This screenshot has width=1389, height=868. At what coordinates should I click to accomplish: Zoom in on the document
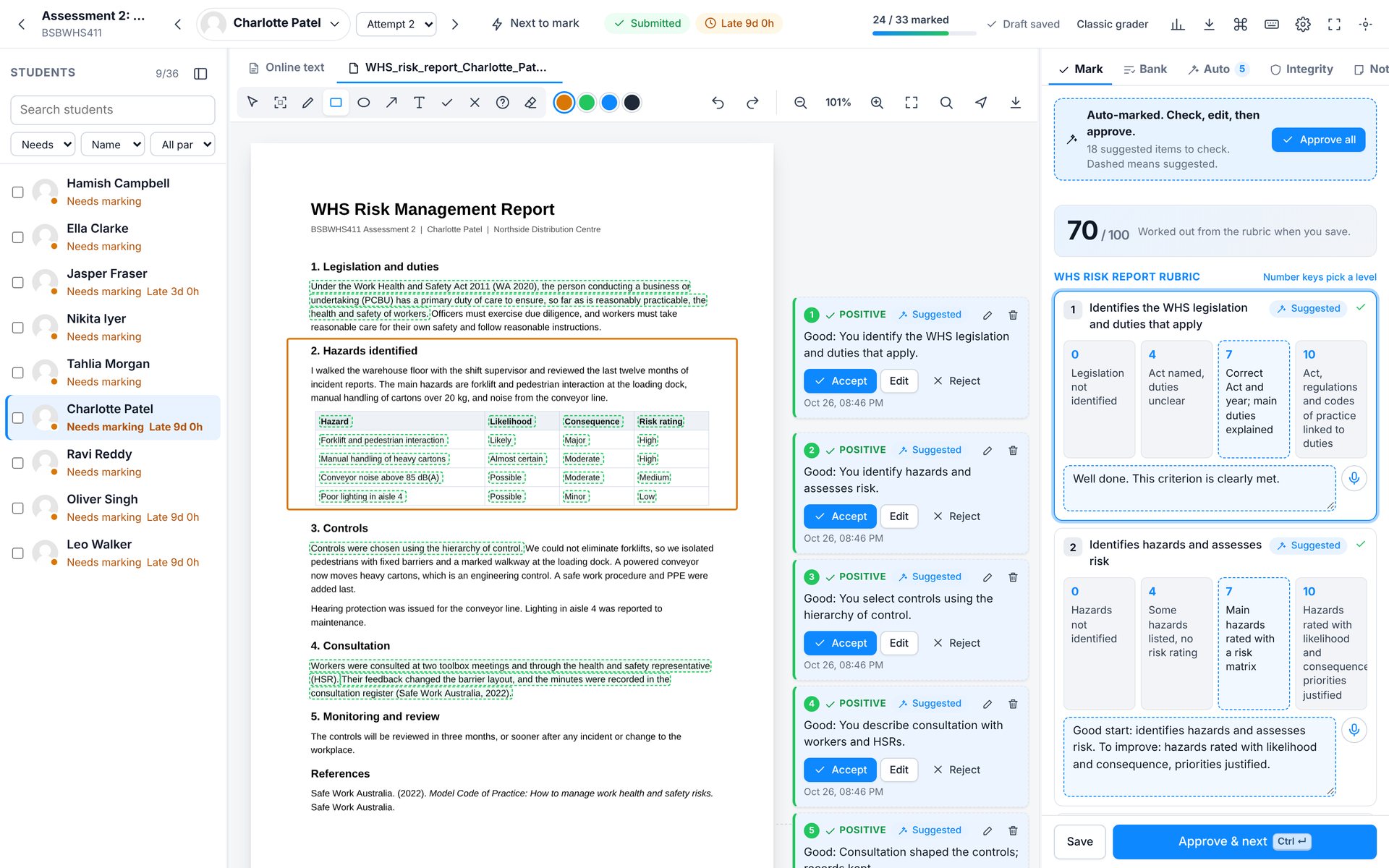(877, 103)
